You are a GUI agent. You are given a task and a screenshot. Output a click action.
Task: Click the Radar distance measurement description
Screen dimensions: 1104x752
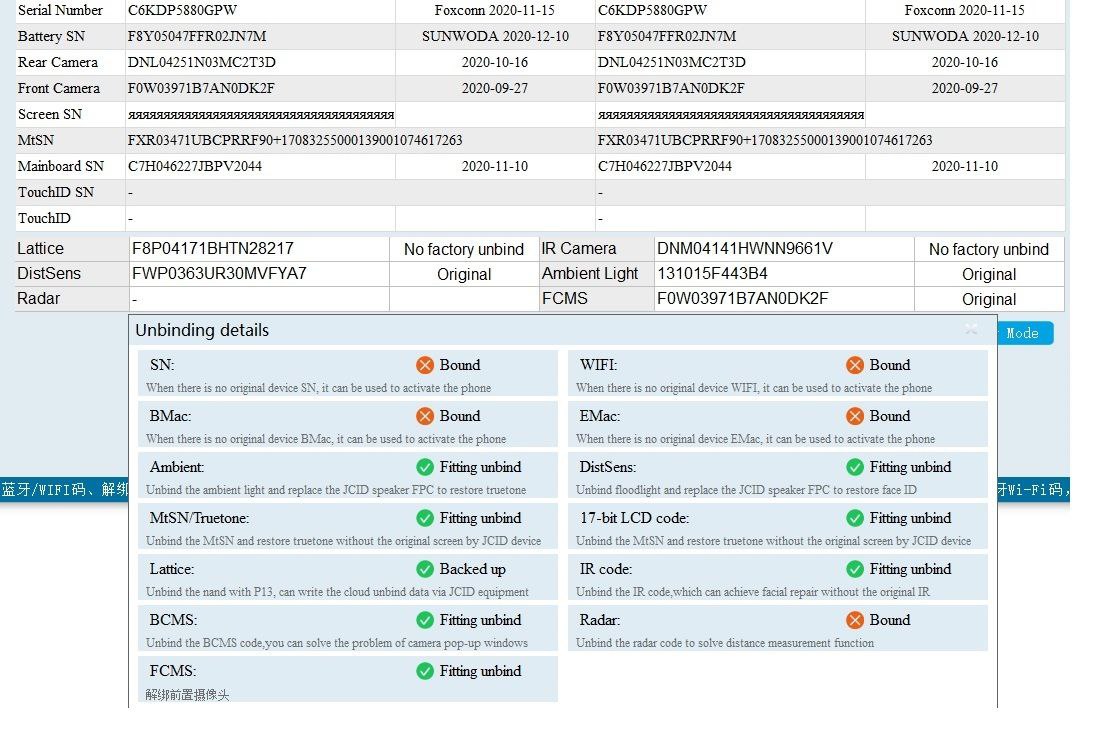[x=724, y=643]
